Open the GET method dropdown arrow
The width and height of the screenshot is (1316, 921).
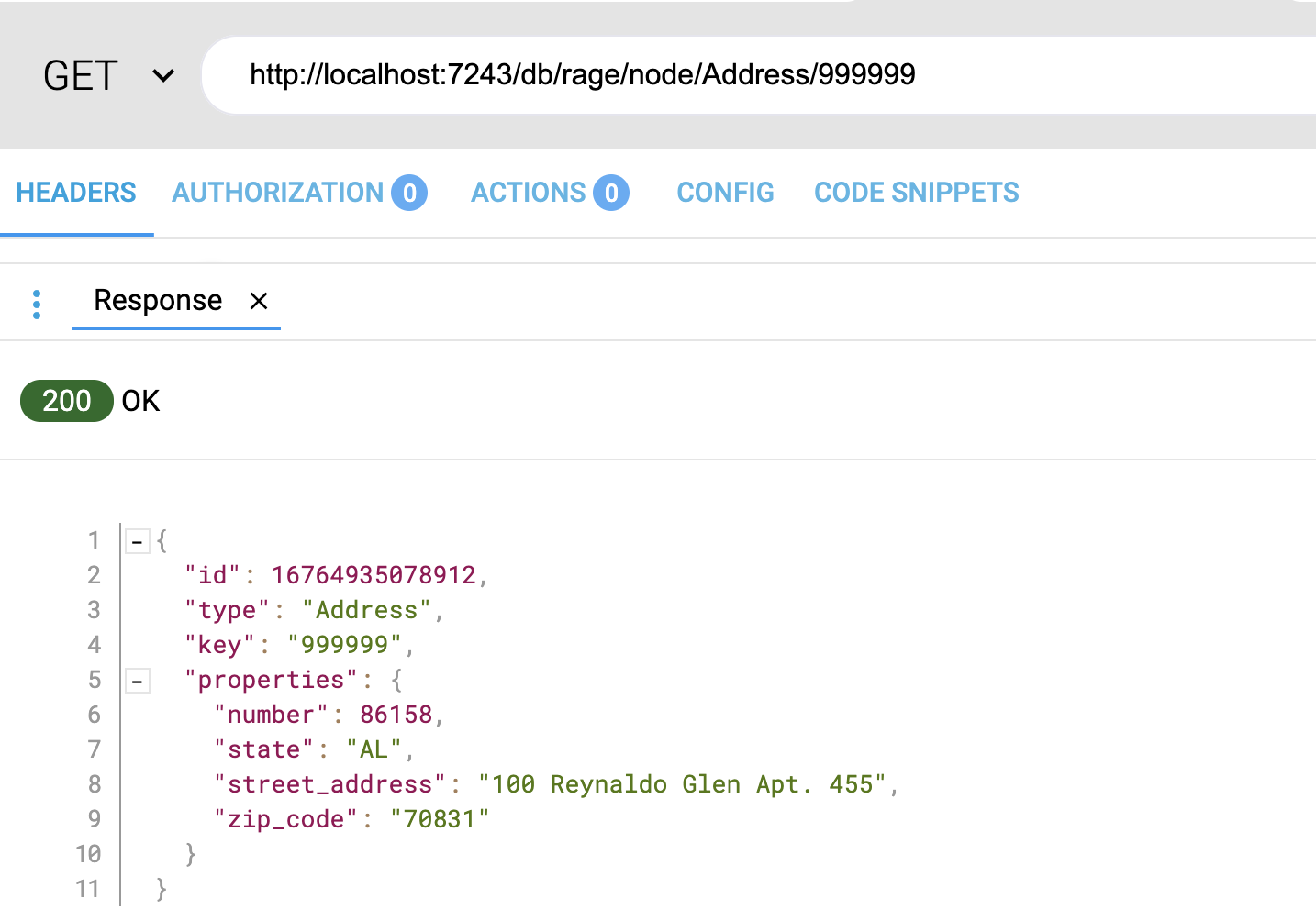coord(163,76)
